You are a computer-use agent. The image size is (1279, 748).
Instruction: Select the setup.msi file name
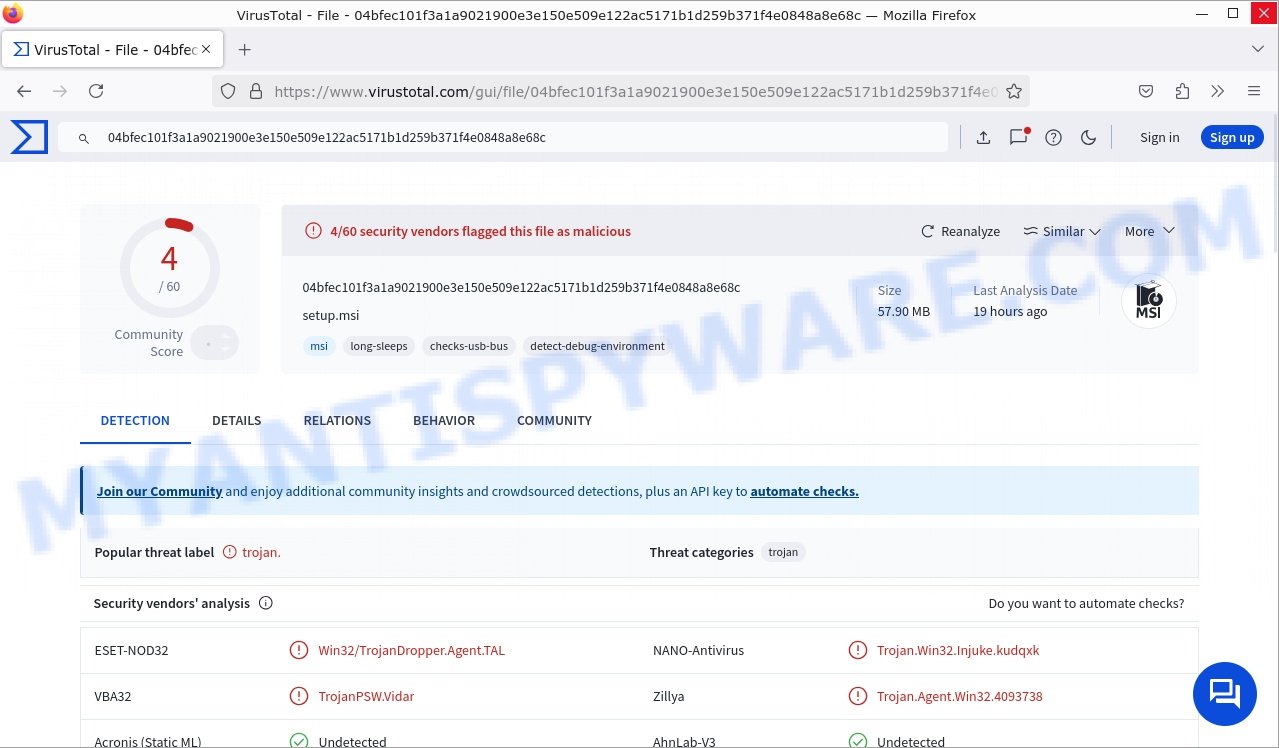click(x=331, y=315)
